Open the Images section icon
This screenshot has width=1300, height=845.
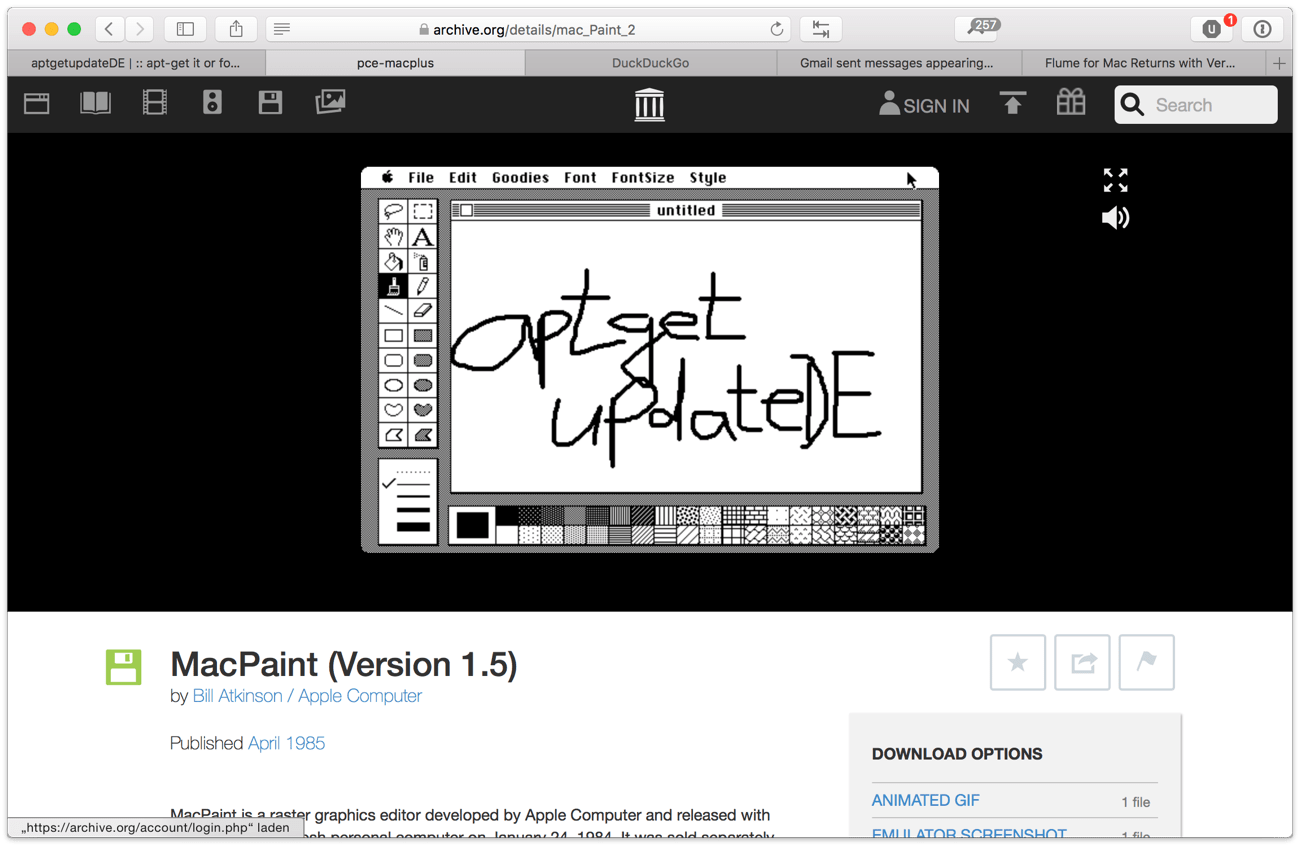coord(330,102)
